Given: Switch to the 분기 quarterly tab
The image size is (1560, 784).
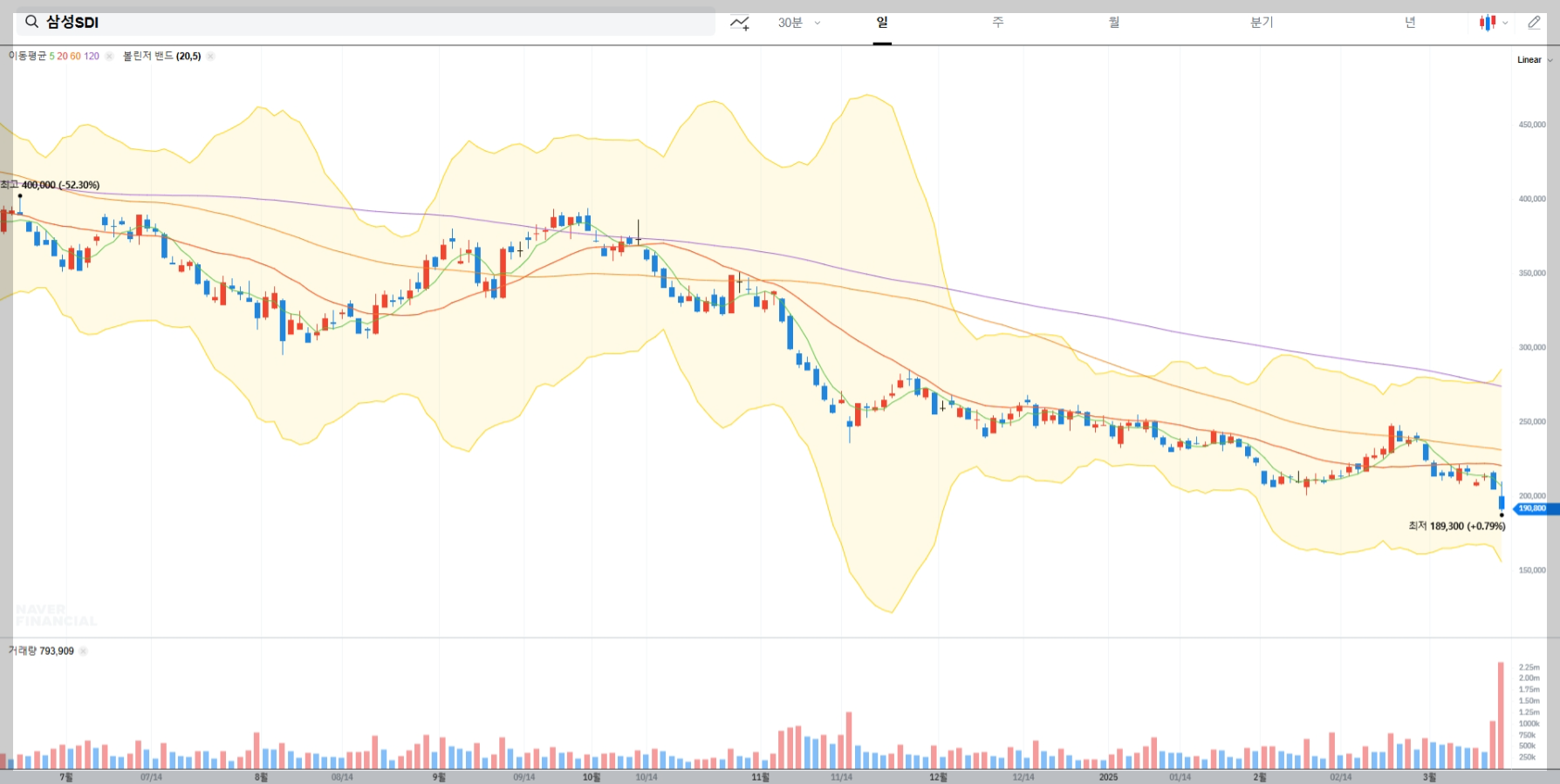Looking at the screenshot, I should tap(1262, 23).
